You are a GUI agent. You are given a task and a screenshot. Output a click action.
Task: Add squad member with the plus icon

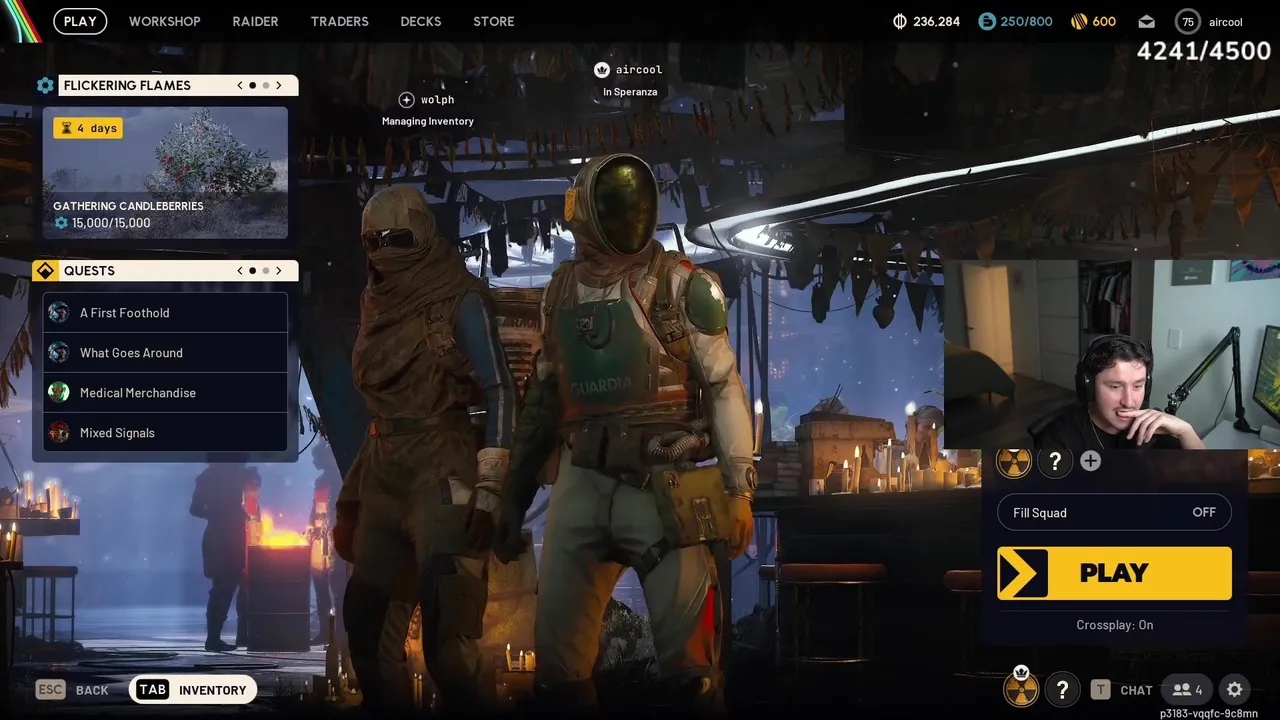click(1091, 461)
